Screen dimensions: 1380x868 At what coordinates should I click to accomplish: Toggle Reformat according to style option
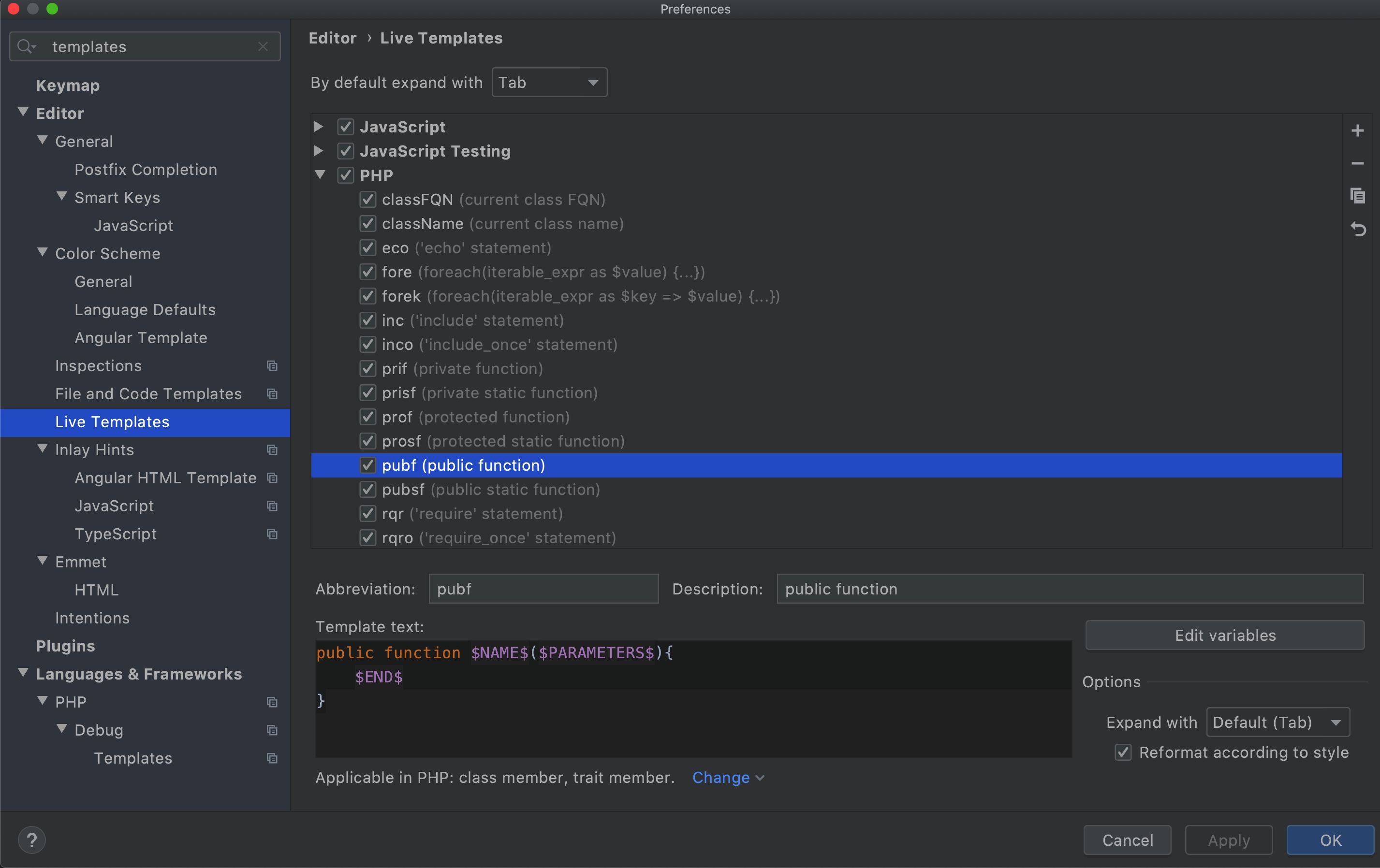[1123, 752]
